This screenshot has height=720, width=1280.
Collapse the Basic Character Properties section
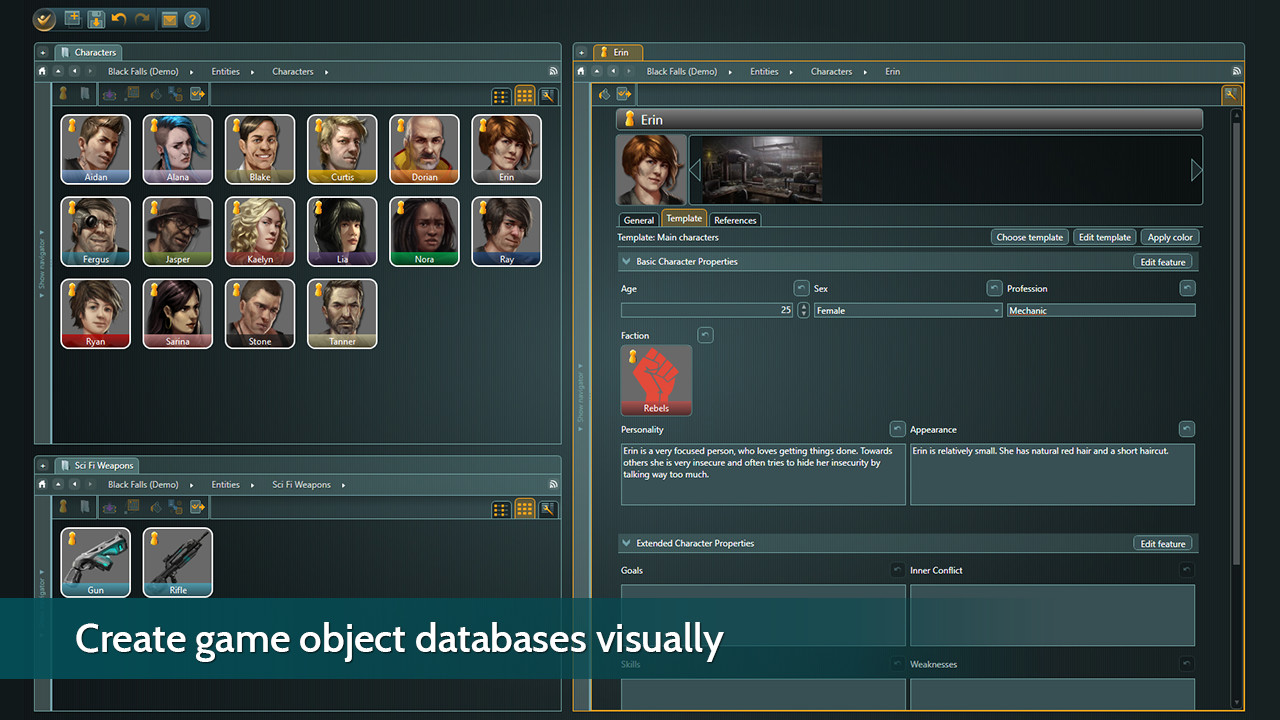tap(625, 261)
